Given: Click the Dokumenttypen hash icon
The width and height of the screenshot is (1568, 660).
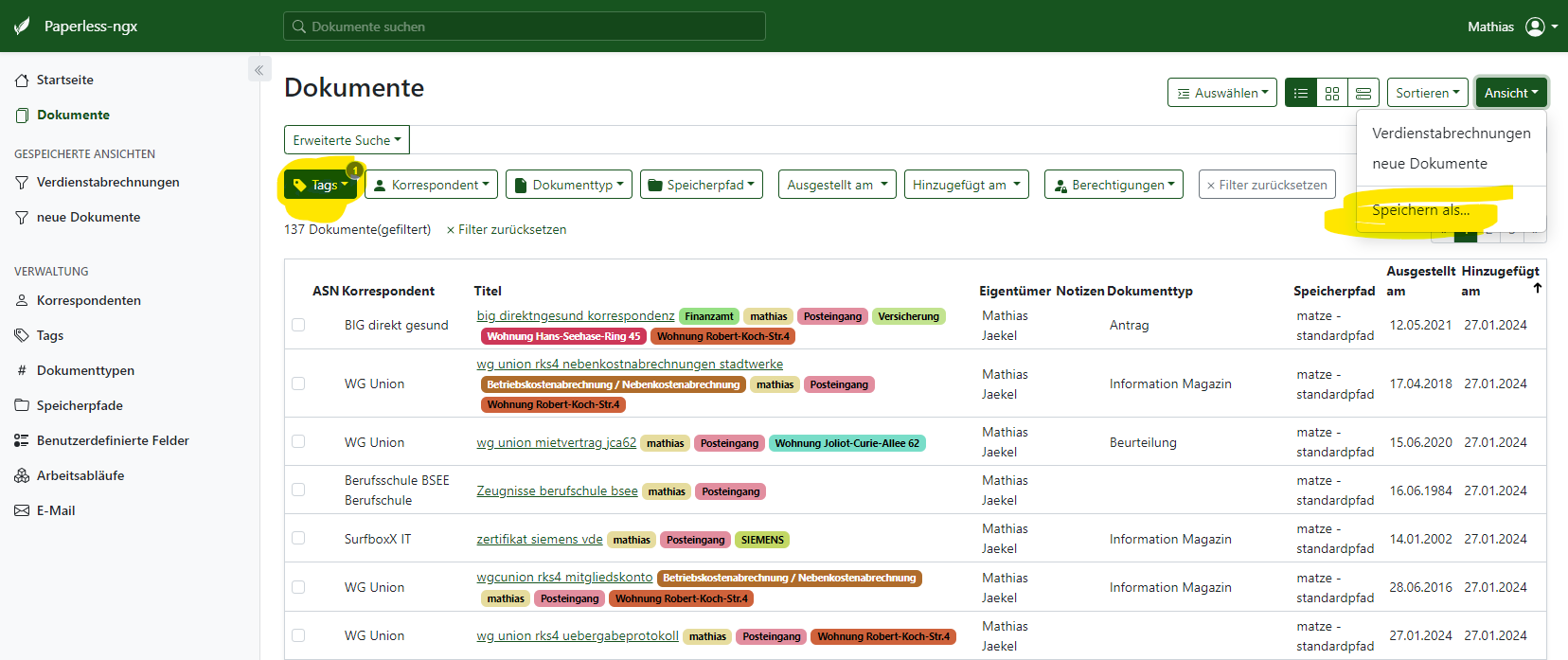Looking at the screenshot, I should pyautogui.click(x=22, y=370).
